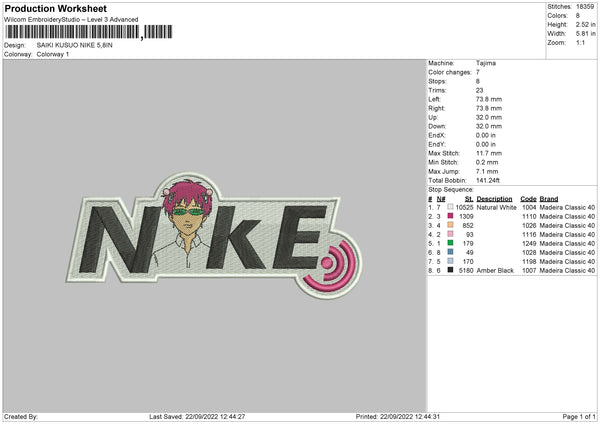This screenshot has height=424, width=600.
Task: Click the stitch count 5180
Action: [x=466, y=271]
